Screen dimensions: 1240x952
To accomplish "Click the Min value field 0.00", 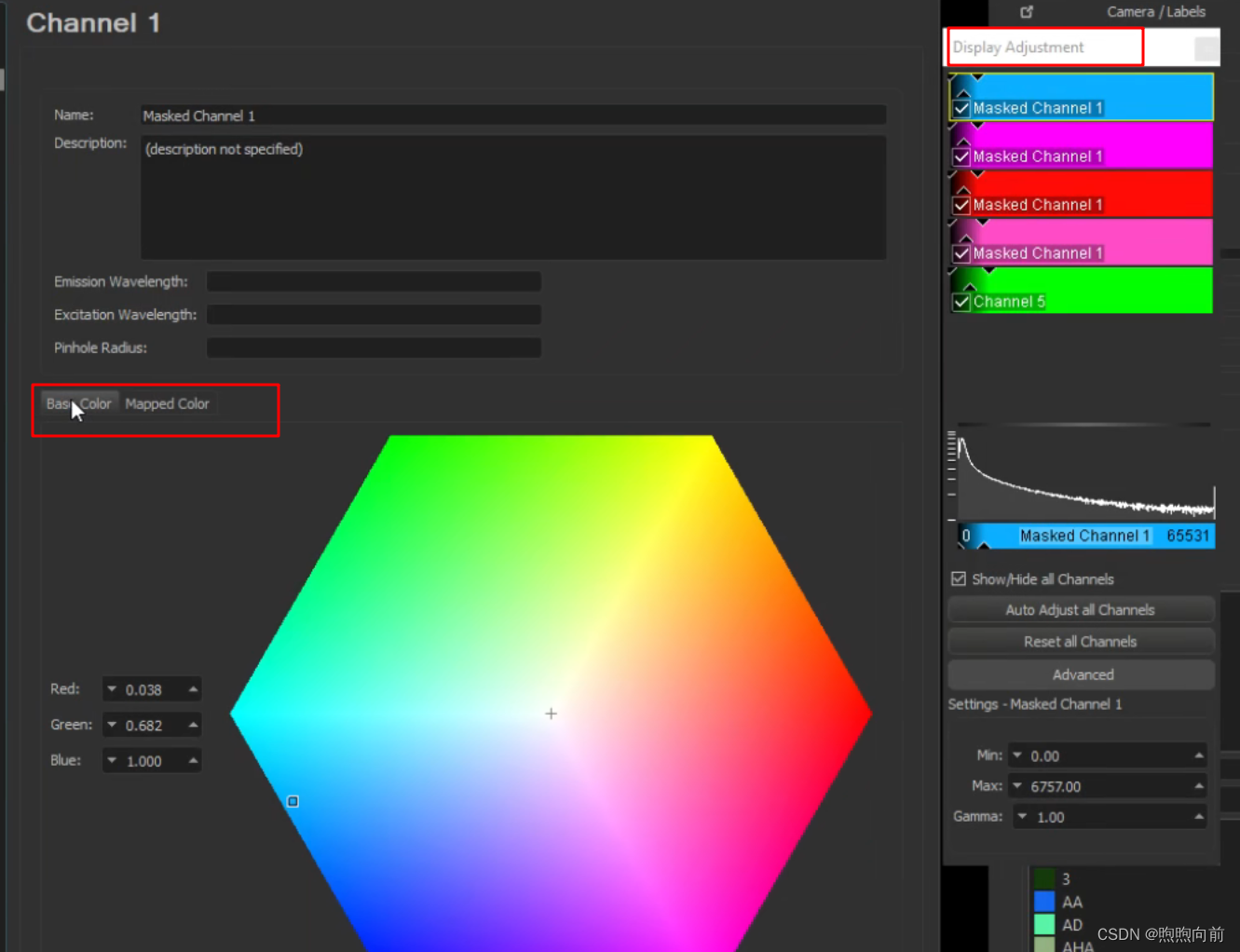I will tap(1108, 755).
